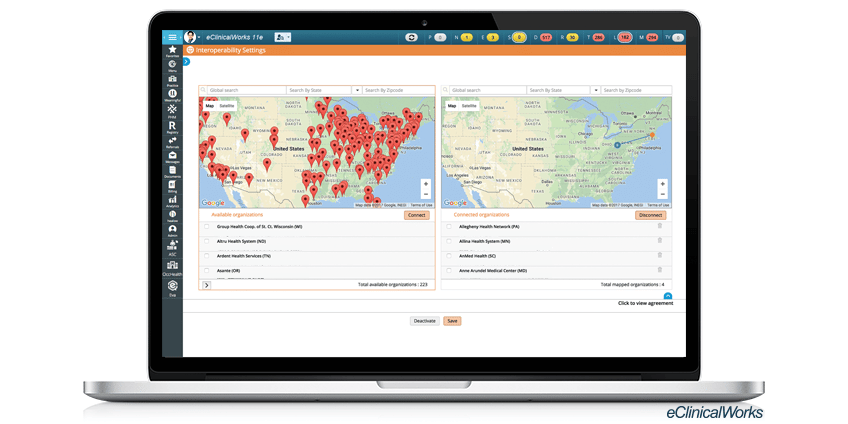Switch right map to Satellite view
The height and width of the screenshot is (424, 848).
click(x=469, y=106)
